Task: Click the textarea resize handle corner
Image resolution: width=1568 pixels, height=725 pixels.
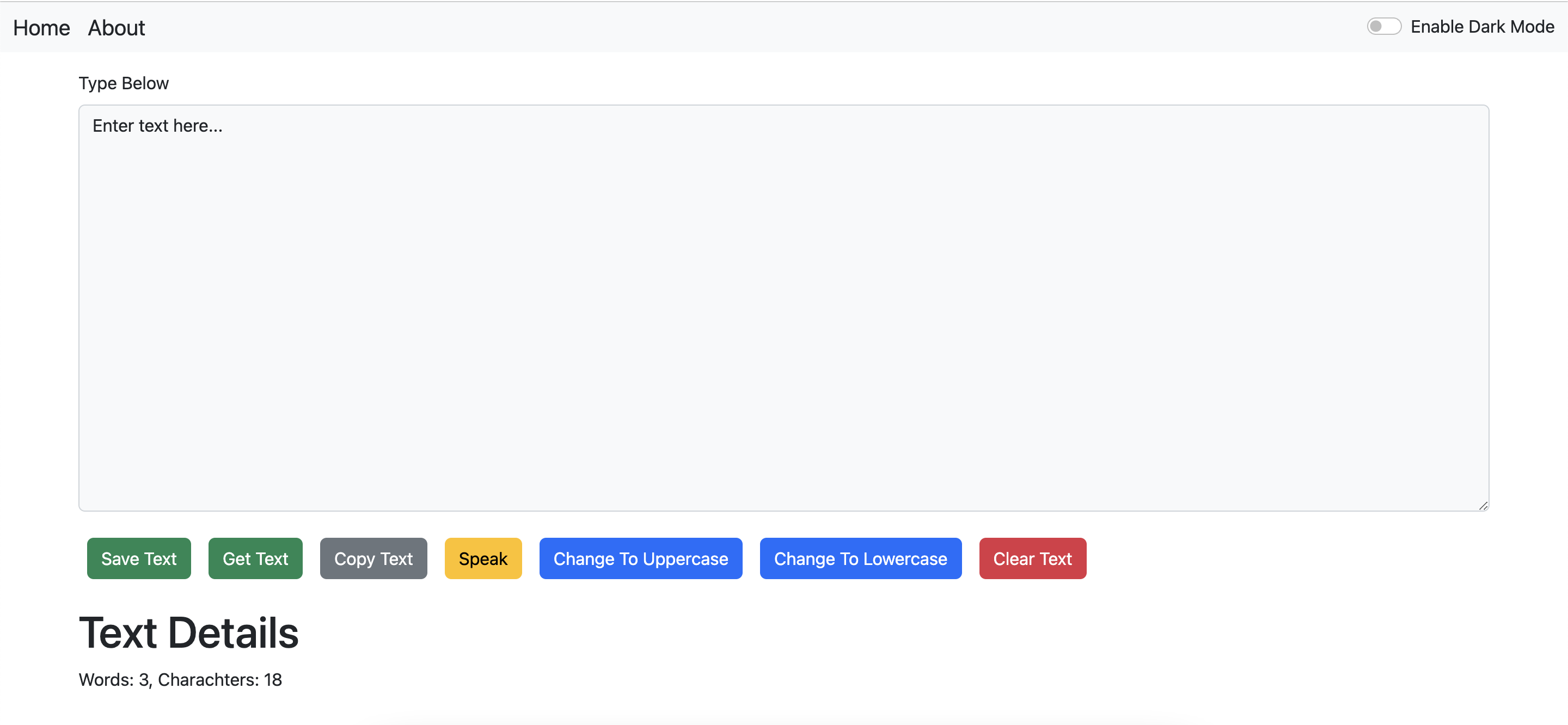Action: (1483, 505)
